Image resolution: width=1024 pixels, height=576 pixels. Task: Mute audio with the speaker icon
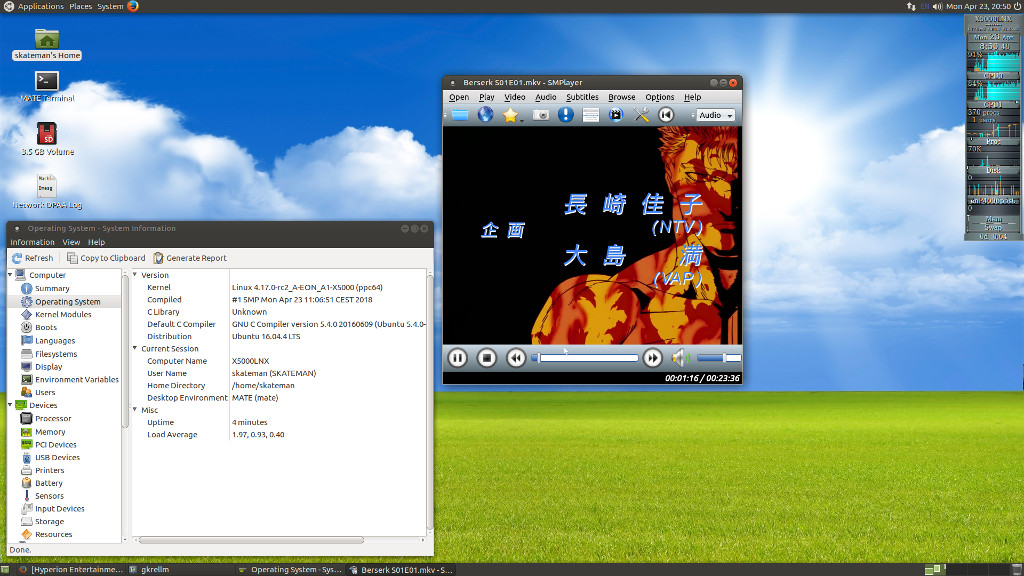680,358
